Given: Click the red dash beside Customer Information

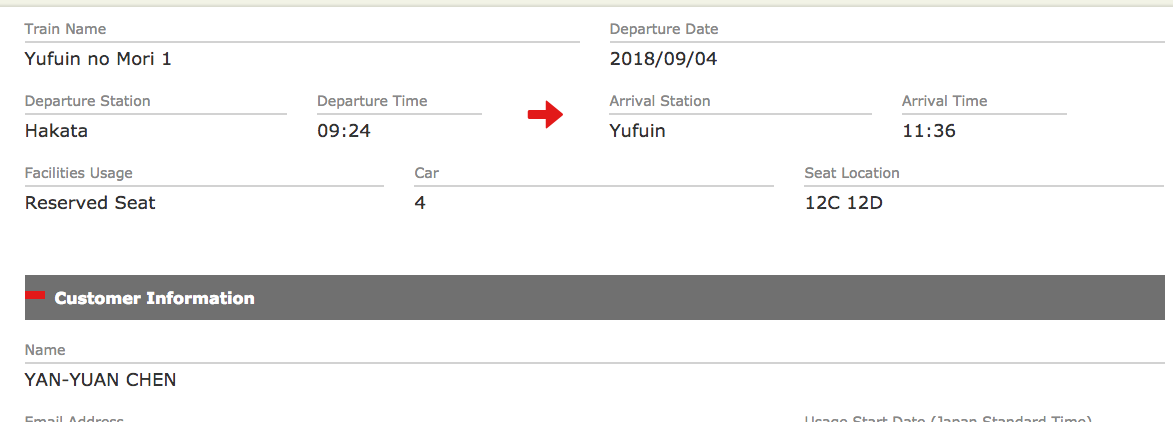Looking at the screenshot, I should click(35, 296).
